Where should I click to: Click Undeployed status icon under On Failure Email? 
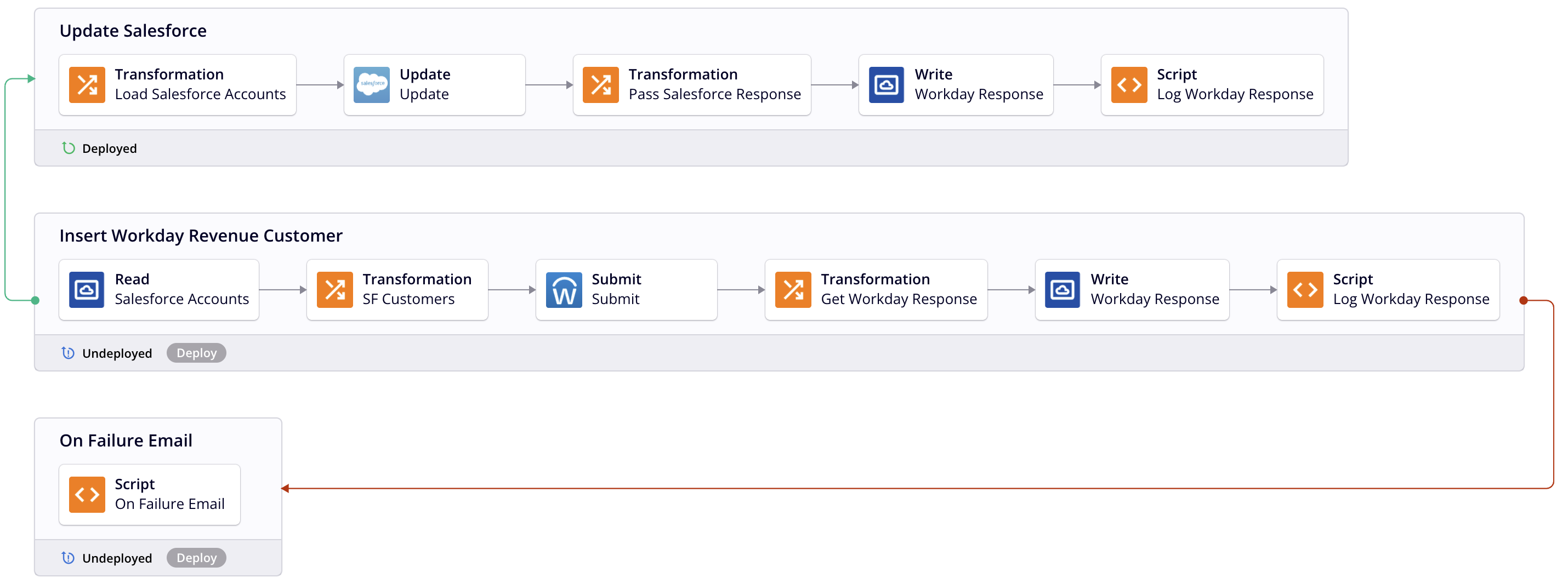[x=68, y=558]
